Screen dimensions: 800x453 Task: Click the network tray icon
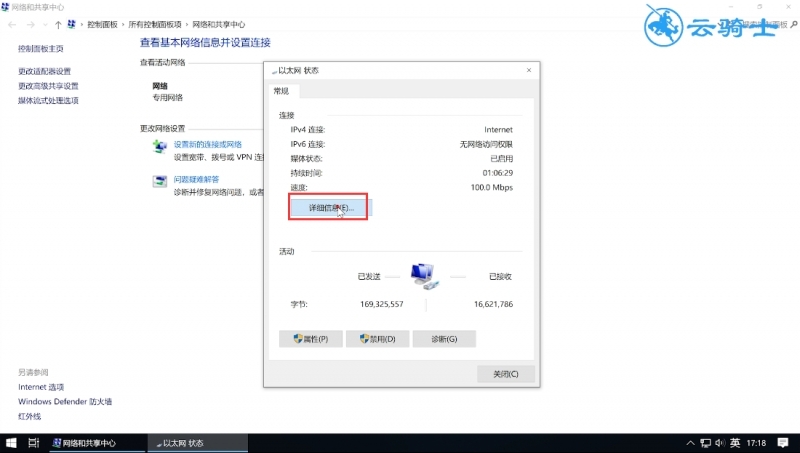(706, 443)
